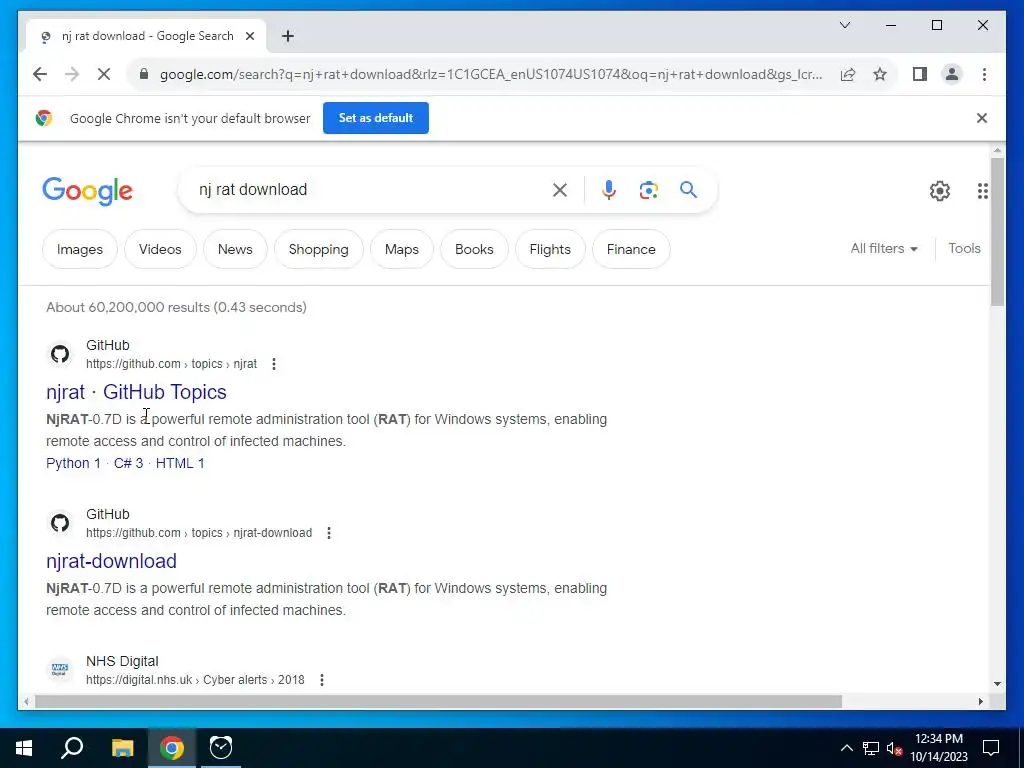Click the page vertical scrollbar thumb
The width and height of the screenshot is (1024, 768).
997,231
